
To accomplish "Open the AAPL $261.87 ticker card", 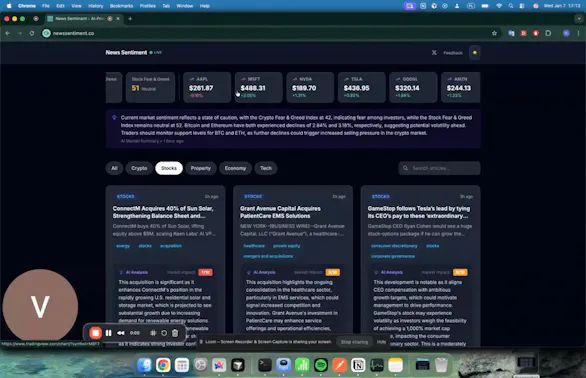I will coord(207,87).
